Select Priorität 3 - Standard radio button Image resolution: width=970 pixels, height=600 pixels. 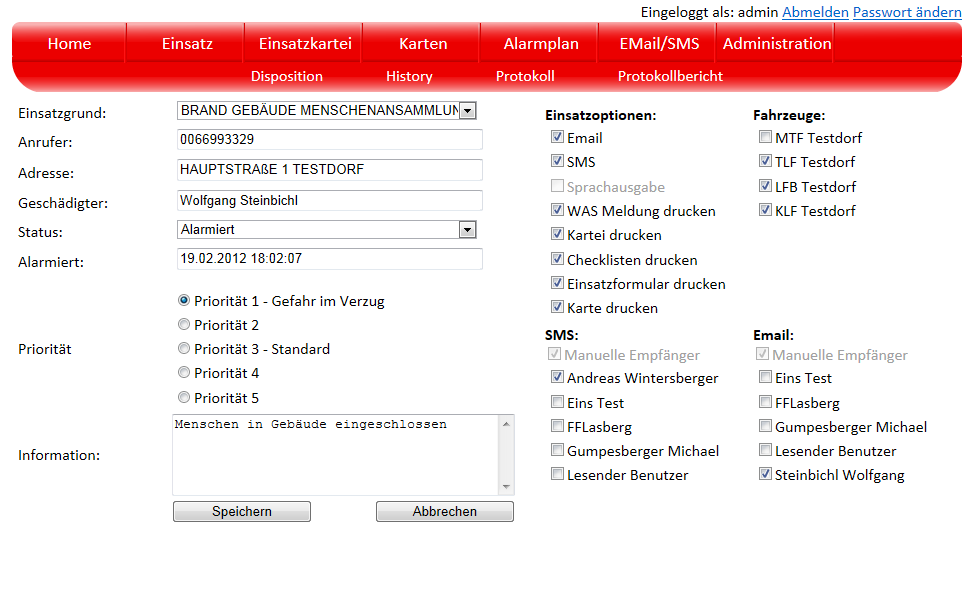click(184, 349)
